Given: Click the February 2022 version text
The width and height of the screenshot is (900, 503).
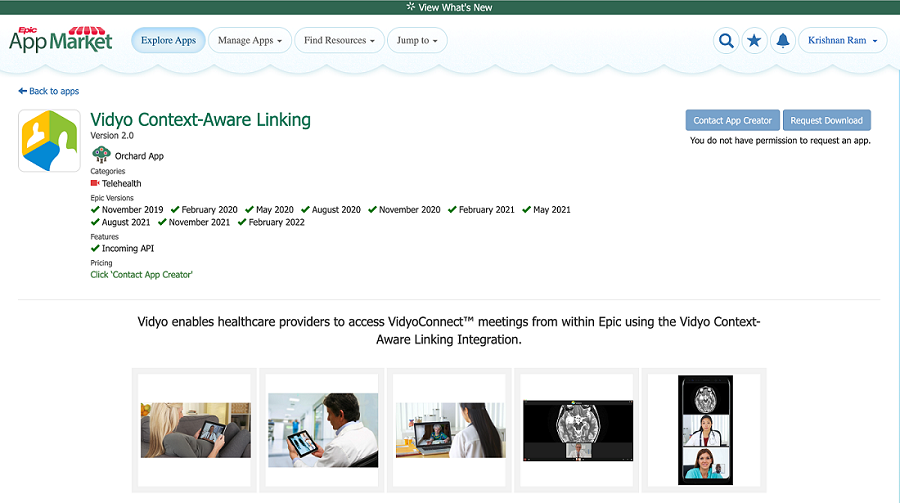Looking at the screenshot, I should point(277,222).
